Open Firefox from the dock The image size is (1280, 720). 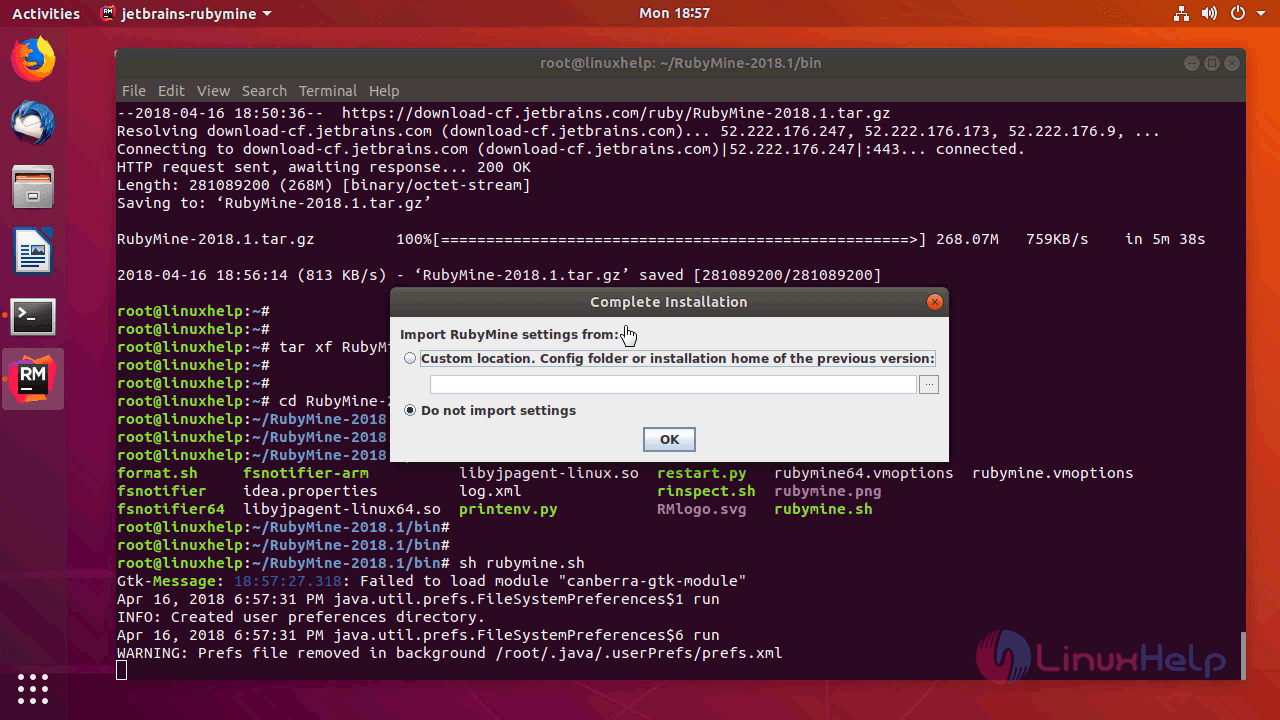(x=33, y=59)
